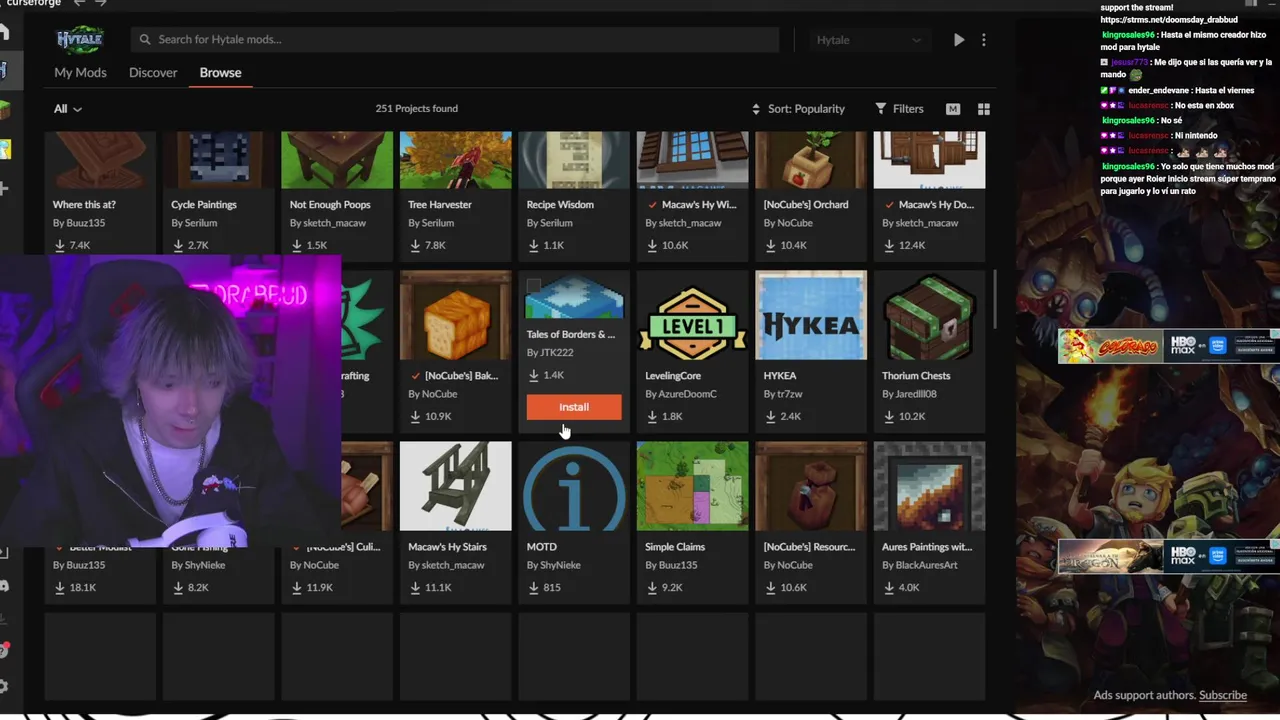This screenshot has width=1280, height=720.
Task: Open the [NoCube's] Resourc... title
Action: coord(809,547)
